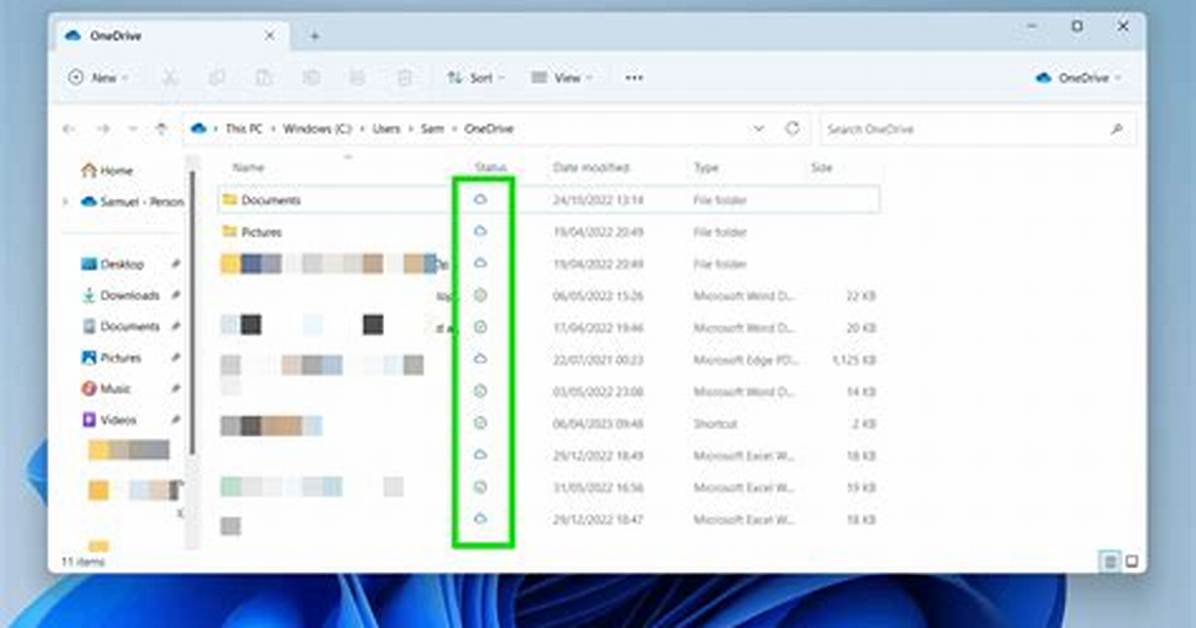Unpin Downloads via its pin icon
This screenshot has height=628, width=1196.
(175, 295)
